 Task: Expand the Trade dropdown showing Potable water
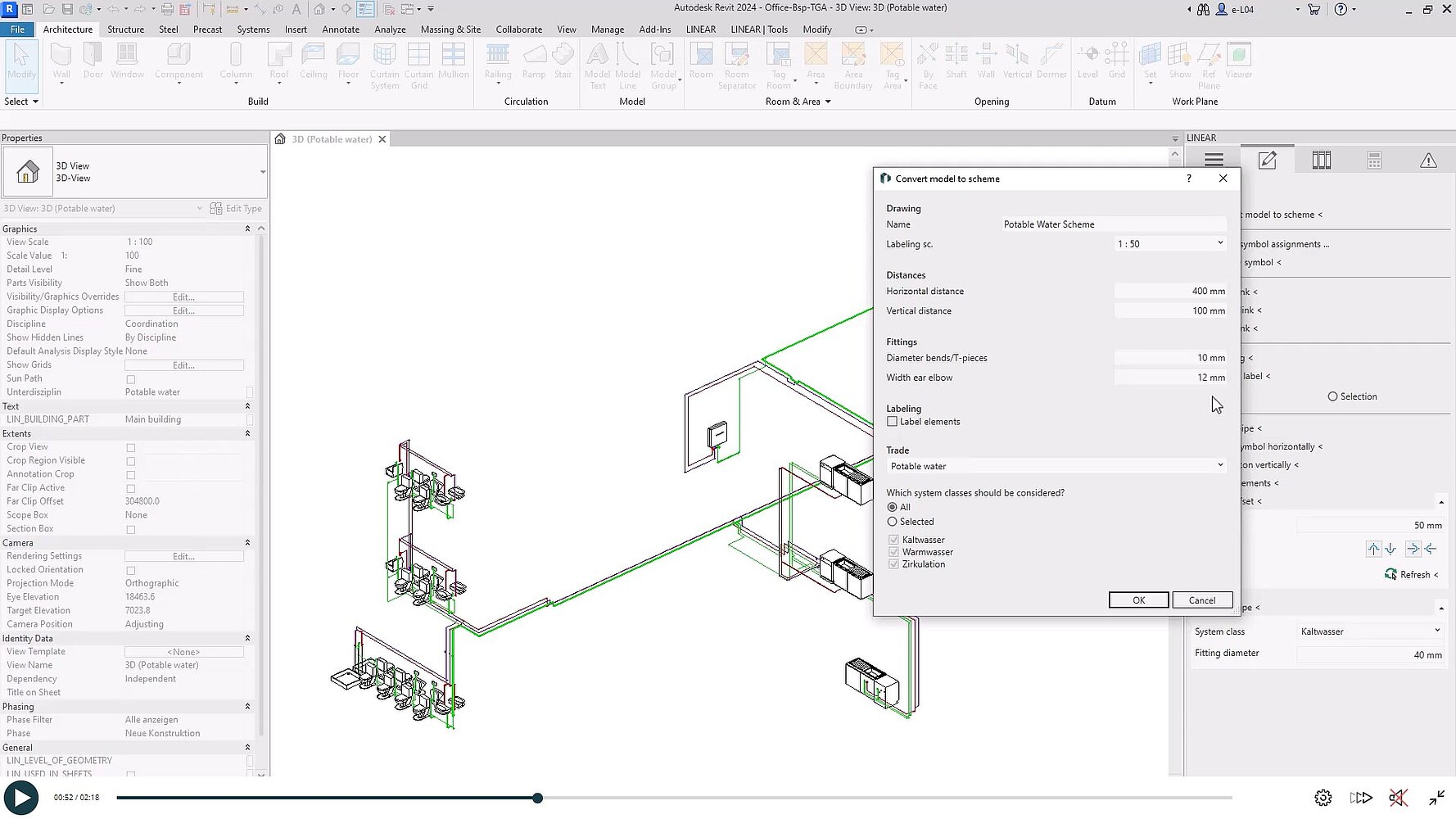coord(1219,465)
